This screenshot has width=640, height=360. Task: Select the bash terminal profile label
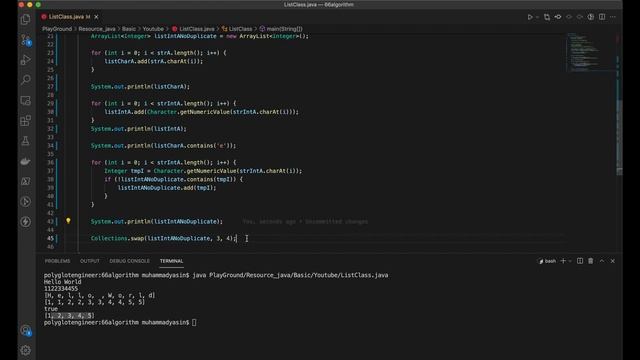(x=547, y=261)
